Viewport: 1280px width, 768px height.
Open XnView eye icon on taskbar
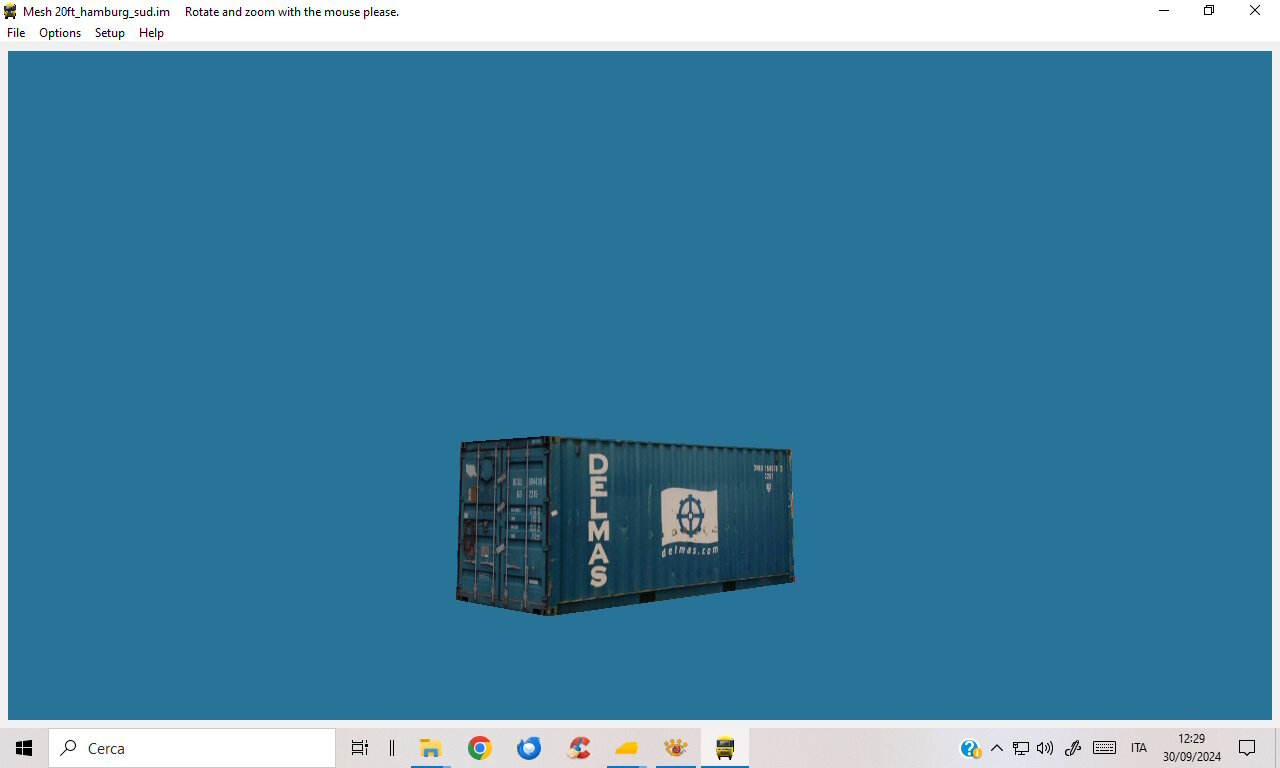pos(676,748)
